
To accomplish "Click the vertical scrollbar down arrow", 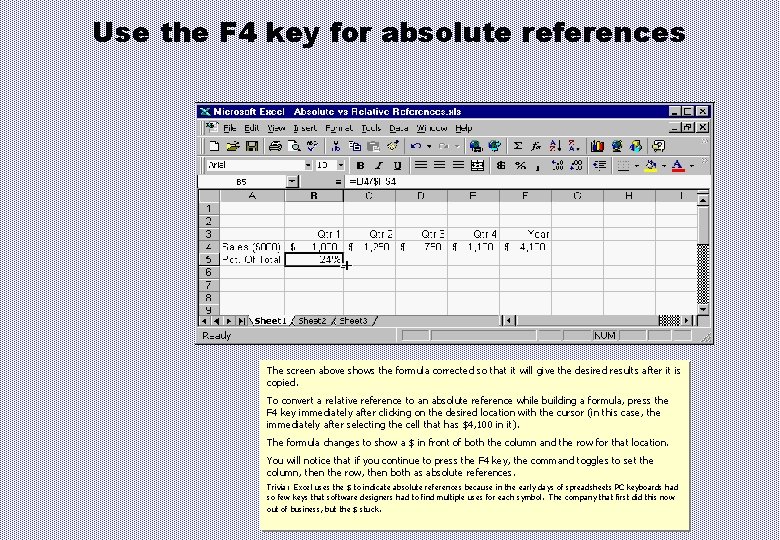I will [x=703, y=309].
